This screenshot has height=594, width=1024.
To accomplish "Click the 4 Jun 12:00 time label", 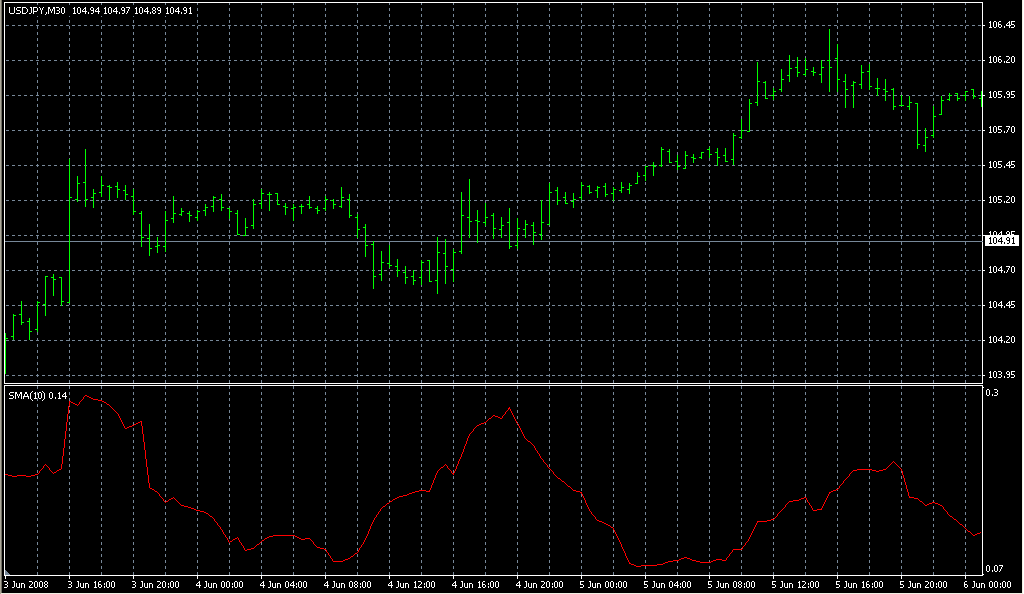I will [411, 585].
